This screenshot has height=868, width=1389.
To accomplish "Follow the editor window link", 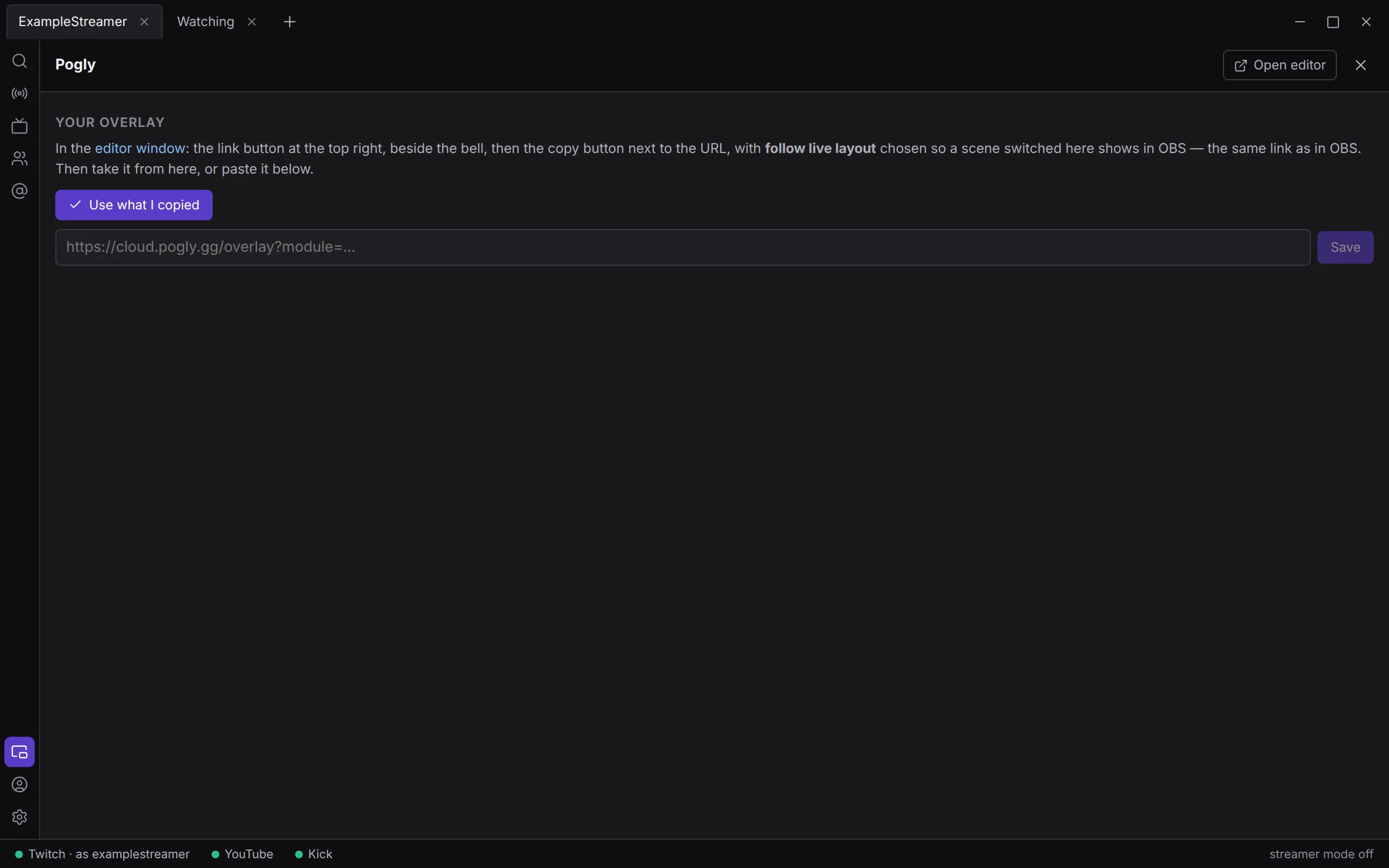I will [x=139, y=148].
